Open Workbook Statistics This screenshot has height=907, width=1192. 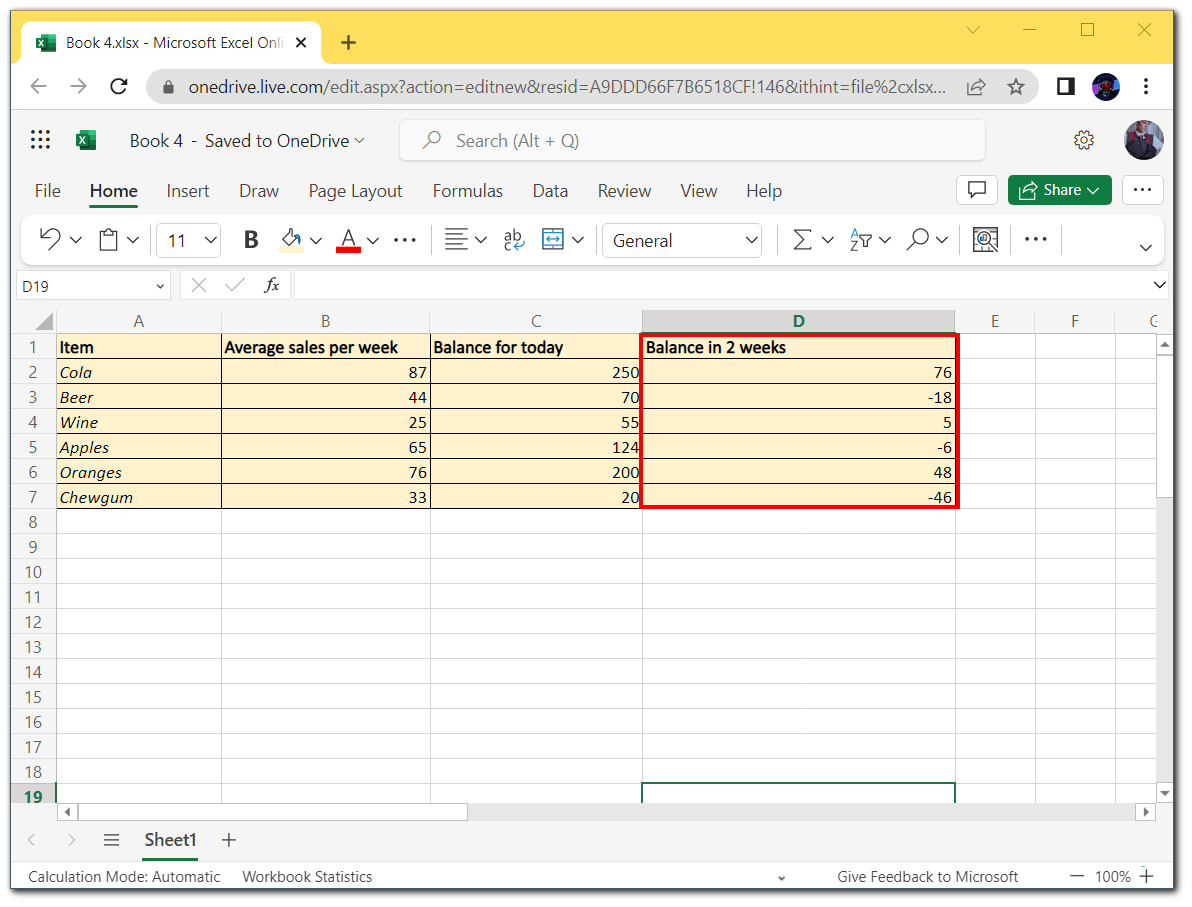coord(307,877)
